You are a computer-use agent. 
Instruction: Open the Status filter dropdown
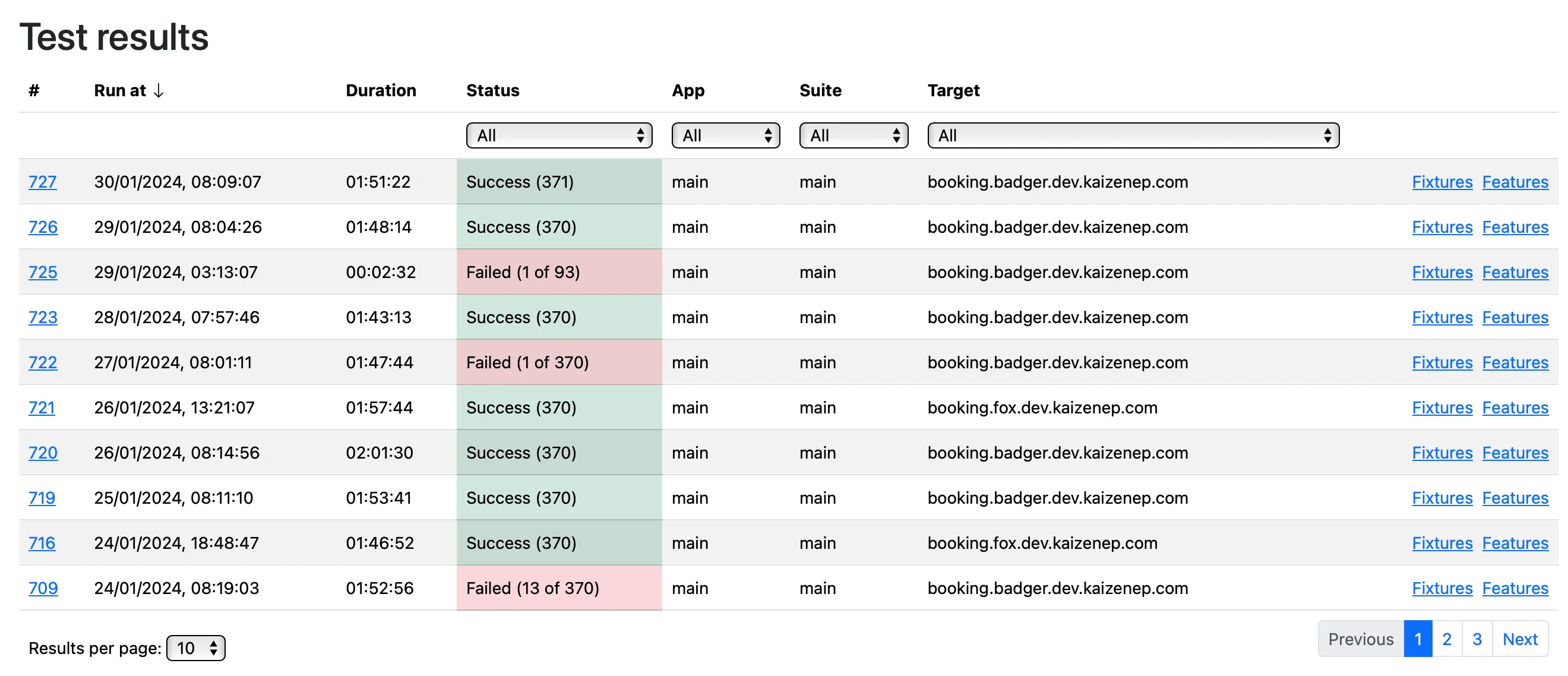559,135
